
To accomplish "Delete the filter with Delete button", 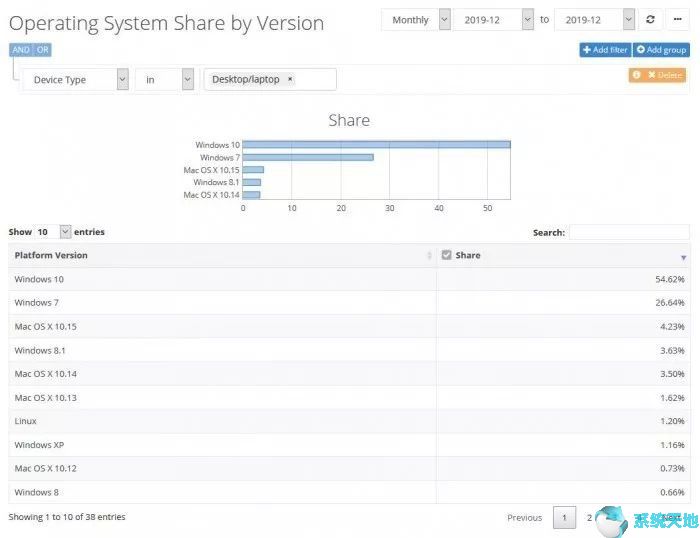I will click(665, 75).
